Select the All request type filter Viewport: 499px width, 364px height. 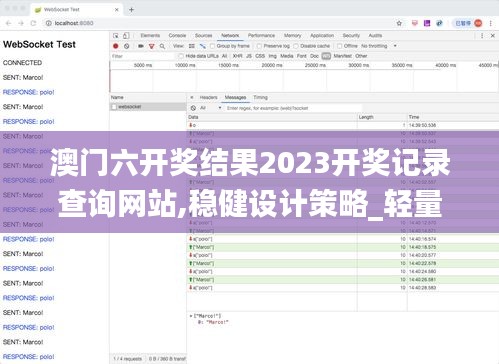(x=224, y=56)
